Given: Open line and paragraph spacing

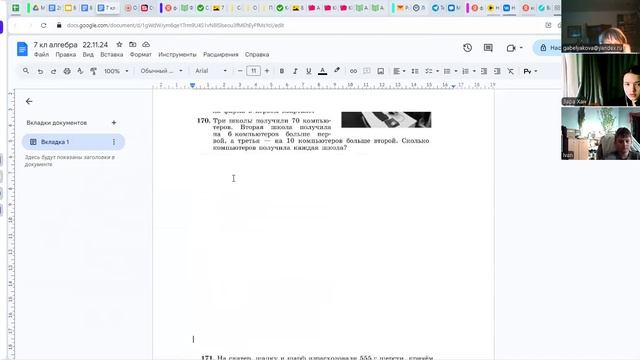Looking at the screenshot, I should point(415,71).
